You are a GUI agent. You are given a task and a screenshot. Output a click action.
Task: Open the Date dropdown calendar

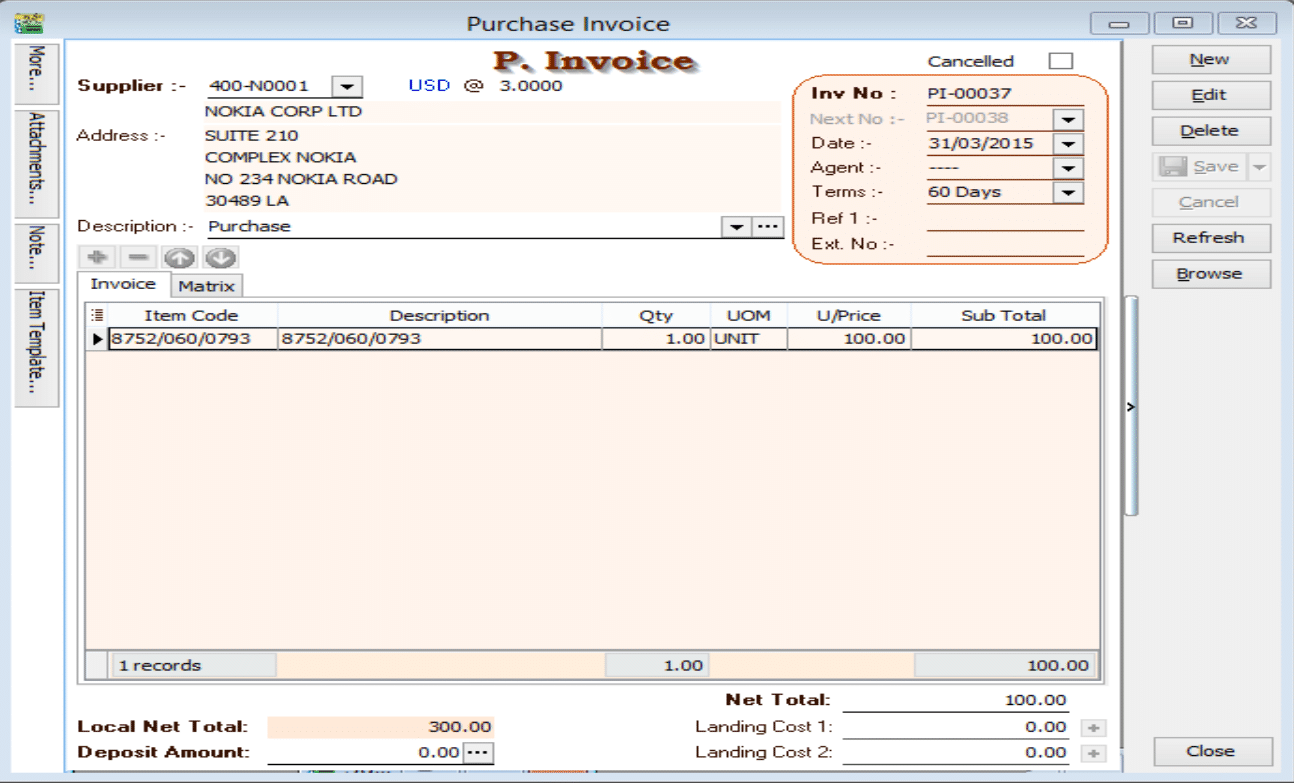[1069, 144]
